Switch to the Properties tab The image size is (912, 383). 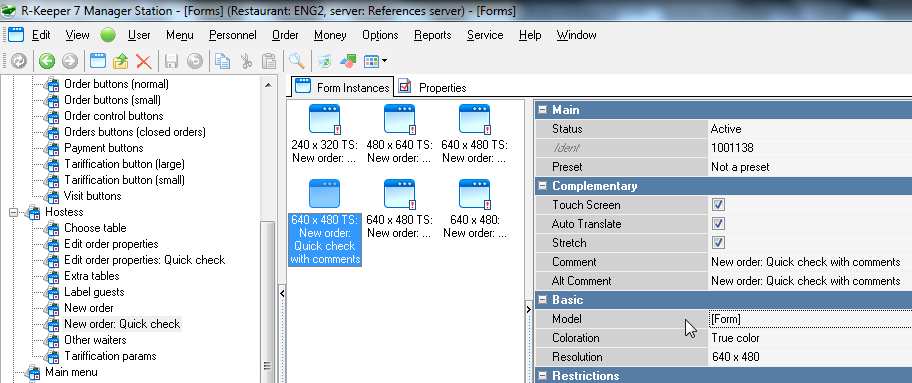pyautogui.click(x=433, y=87)
